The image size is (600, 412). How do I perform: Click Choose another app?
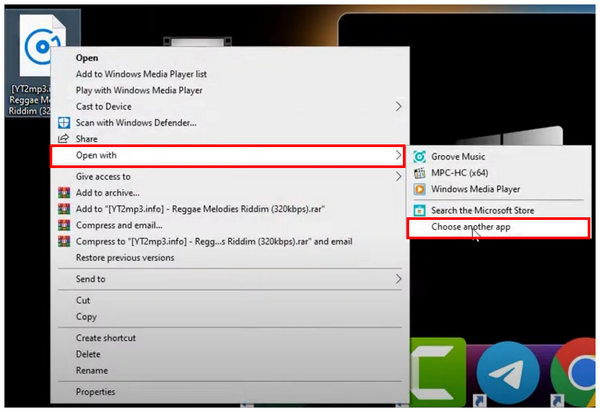498,228
